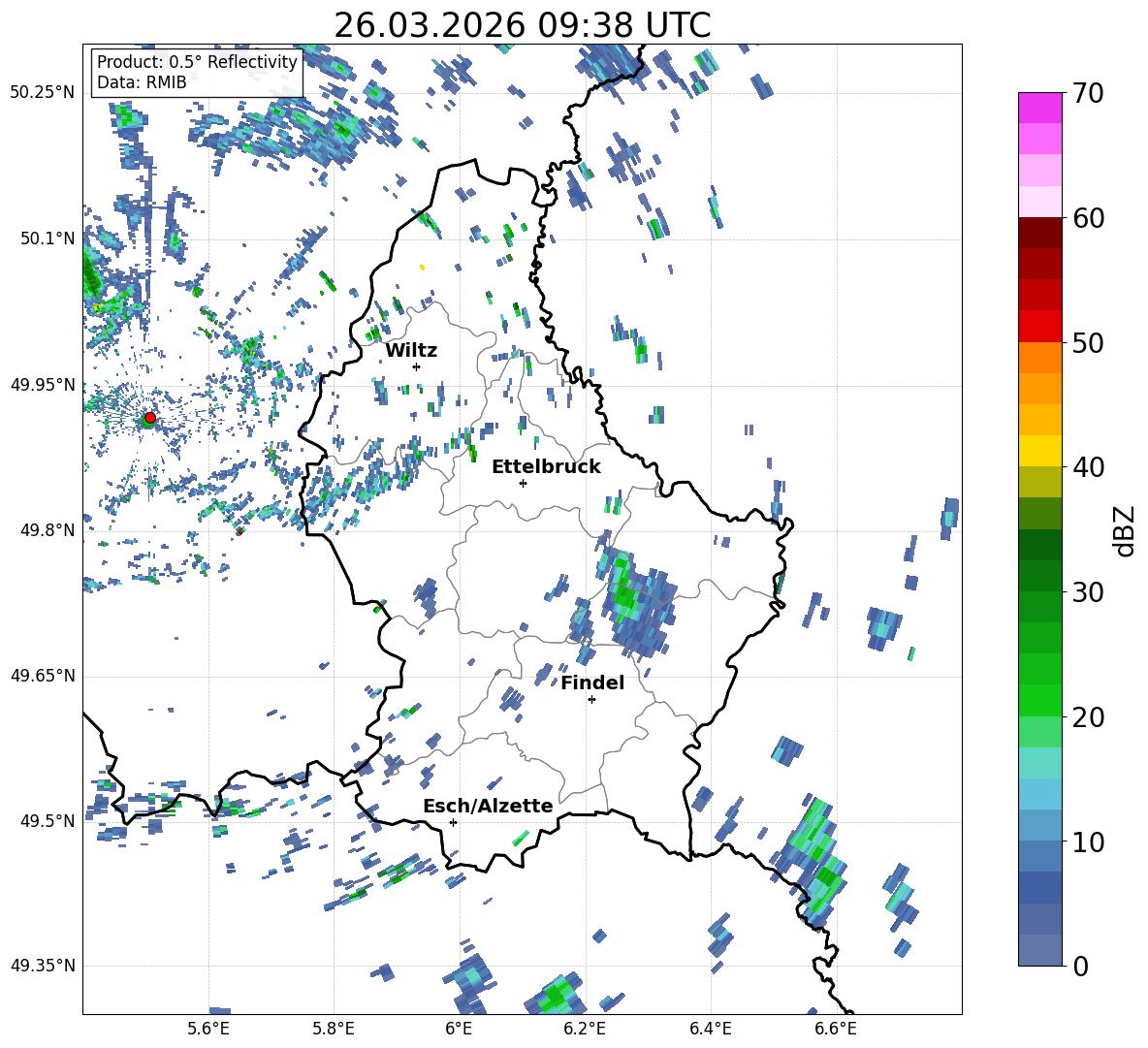
Task: Click the Esch/Alzette station cross marker
Action: coord(453,822)
